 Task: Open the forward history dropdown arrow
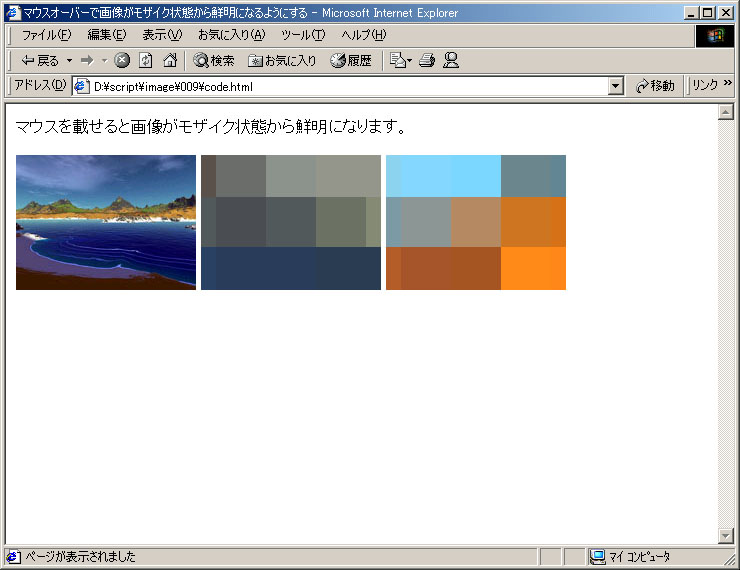pos(104,60)
